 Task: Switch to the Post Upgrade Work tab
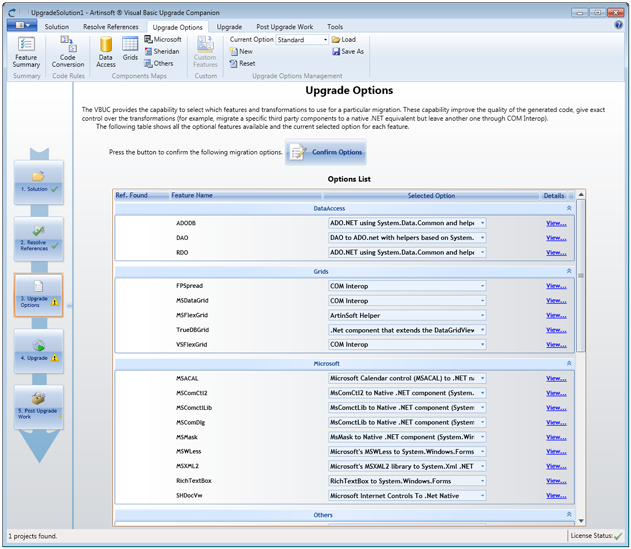click(x=285, y=27)
